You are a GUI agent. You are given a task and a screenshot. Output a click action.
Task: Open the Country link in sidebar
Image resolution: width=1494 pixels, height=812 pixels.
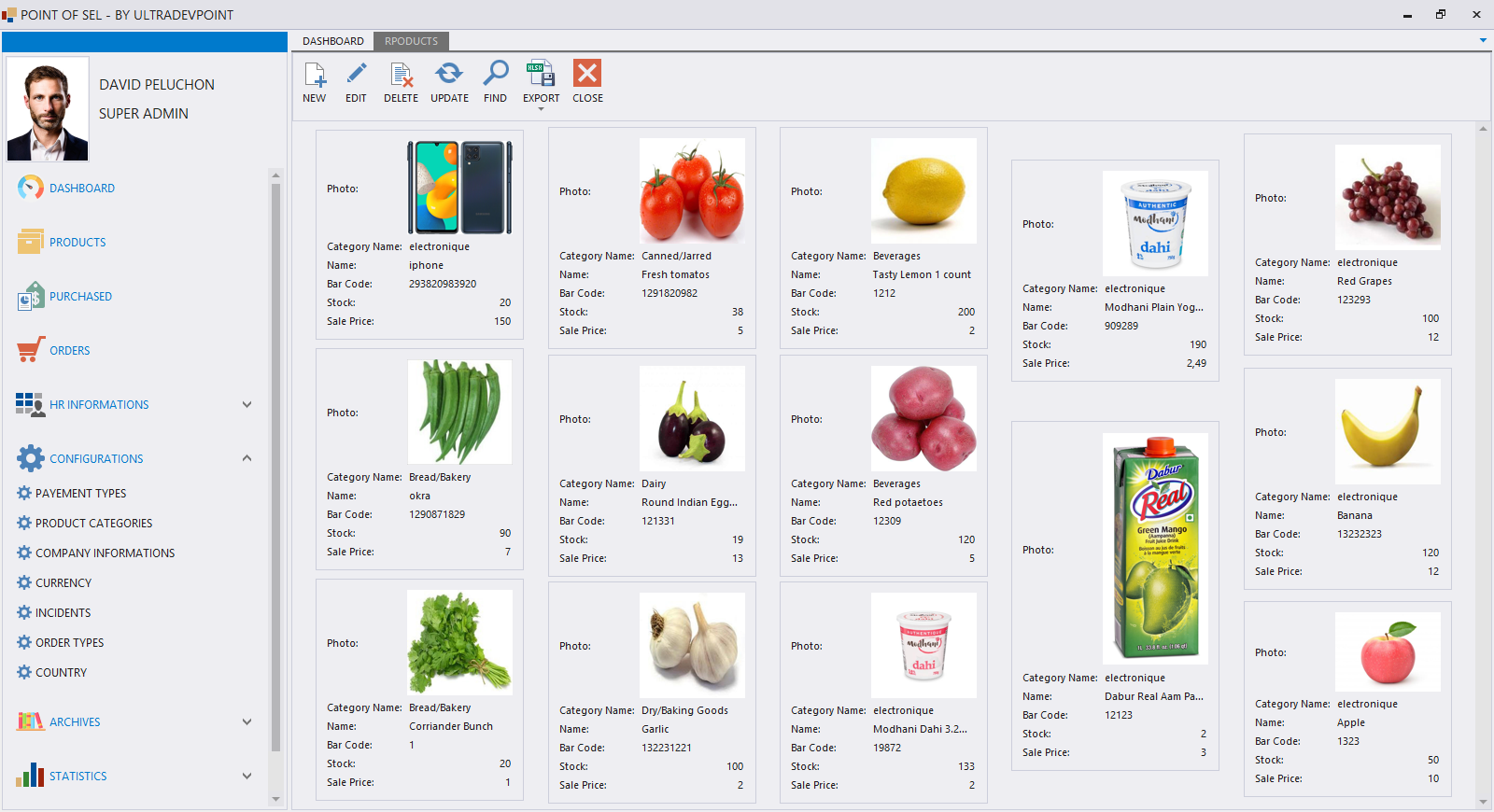click(61, 672)
